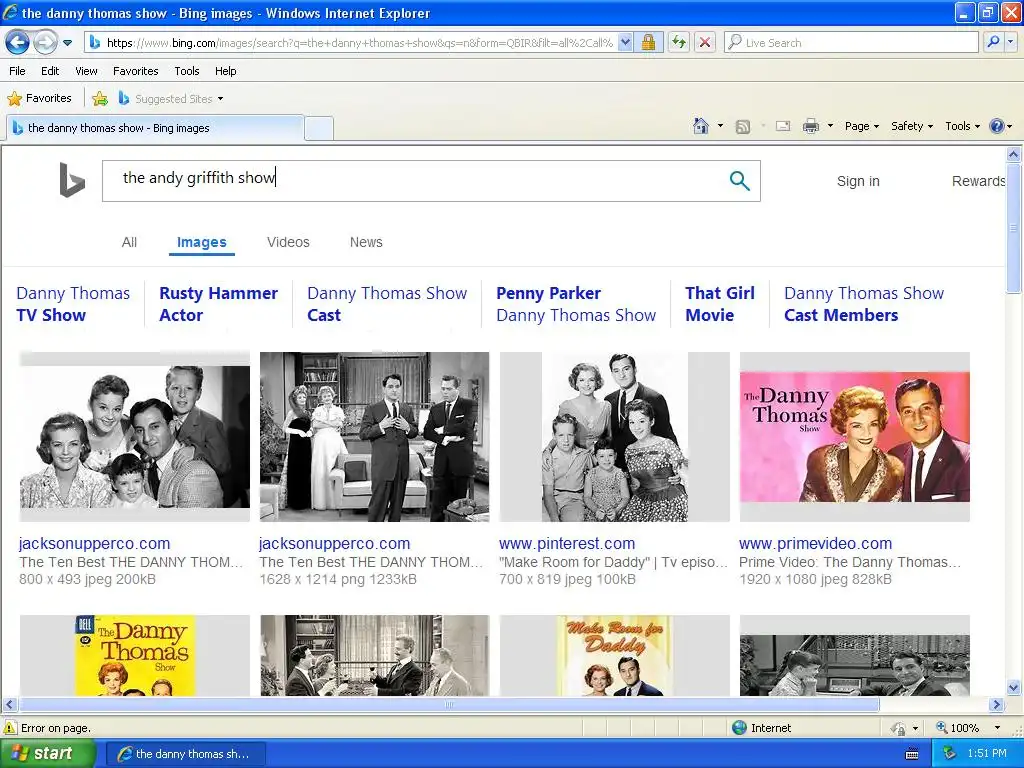Click the Print icon
The width and height of the screenshot is (1024, 768).
810,126
